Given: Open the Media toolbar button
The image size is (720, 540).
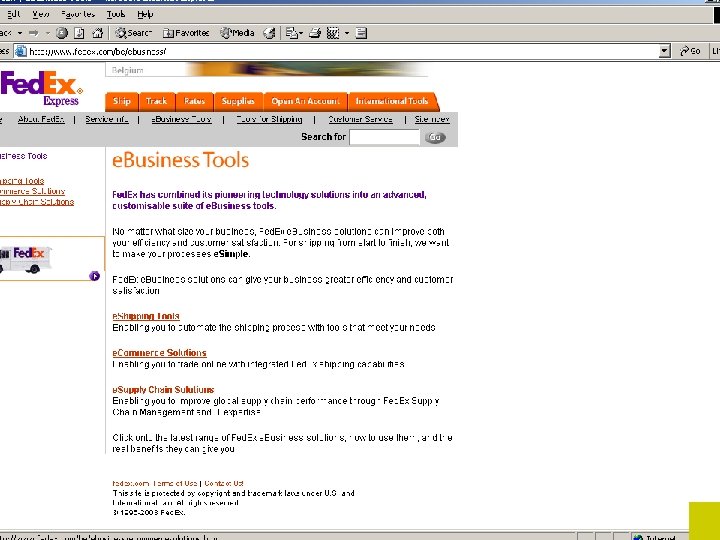Looking at the screenshot, I should point(237,33).
